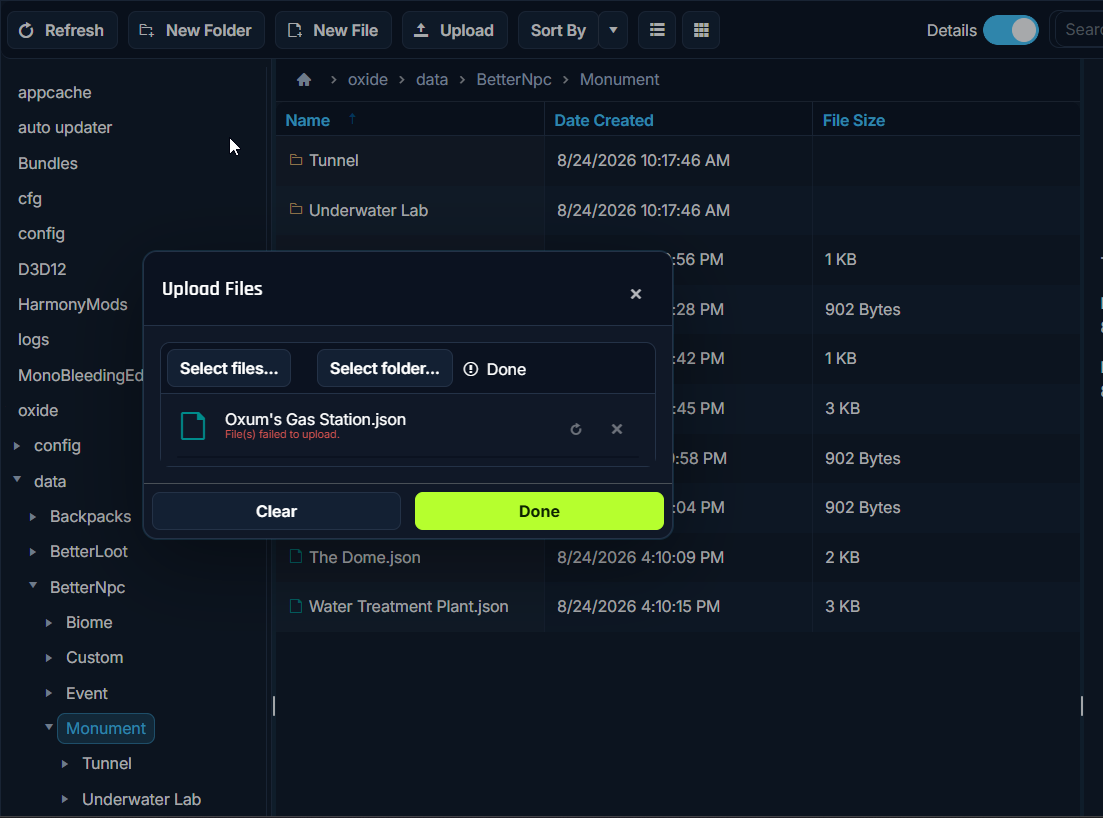The width and height of the screenshot is (1103, 818).
Task: Create a New Folder
Action: click(x=196, y=30)
